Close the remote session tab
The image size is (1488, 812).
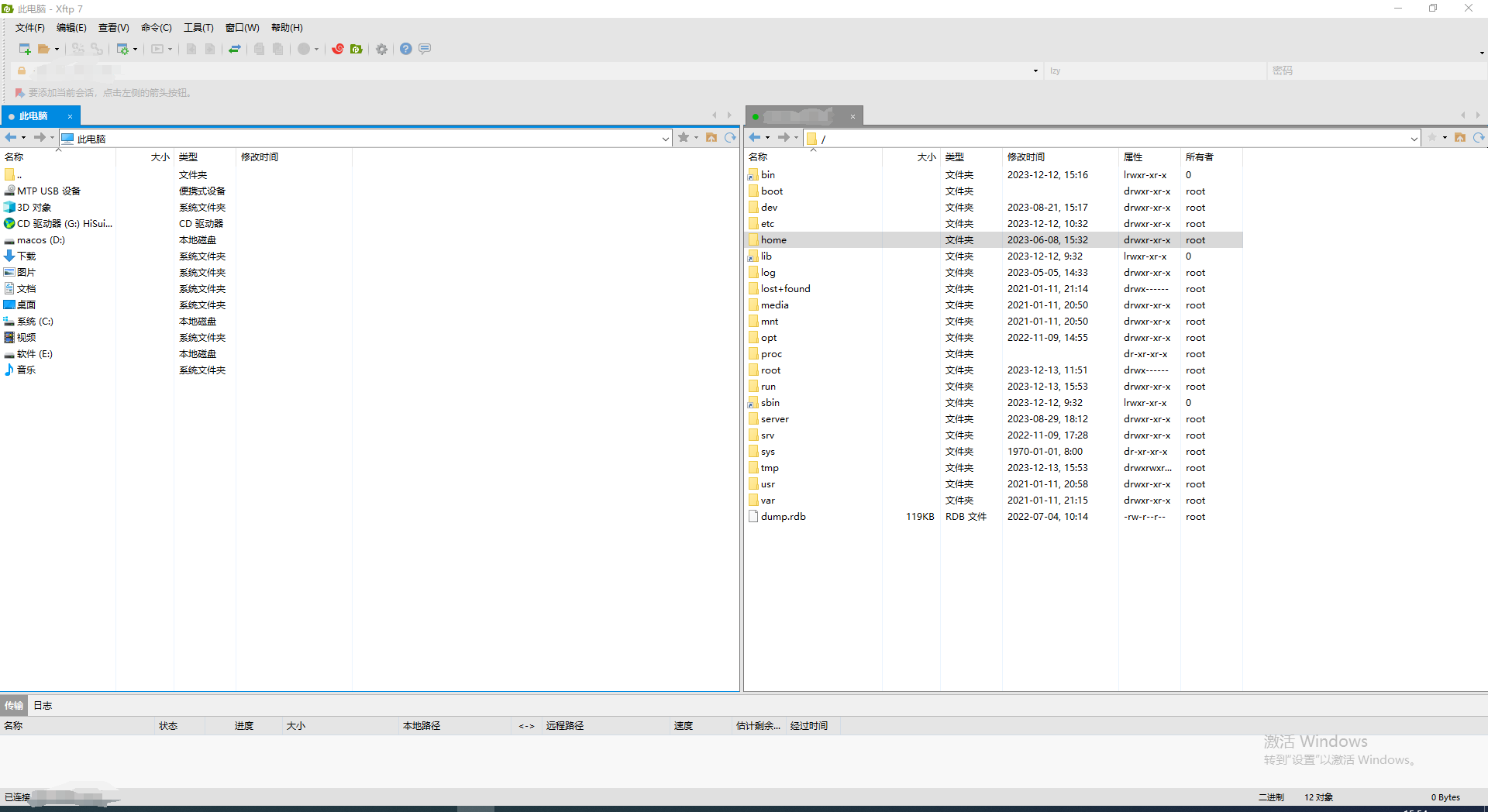tap(852, 116)
